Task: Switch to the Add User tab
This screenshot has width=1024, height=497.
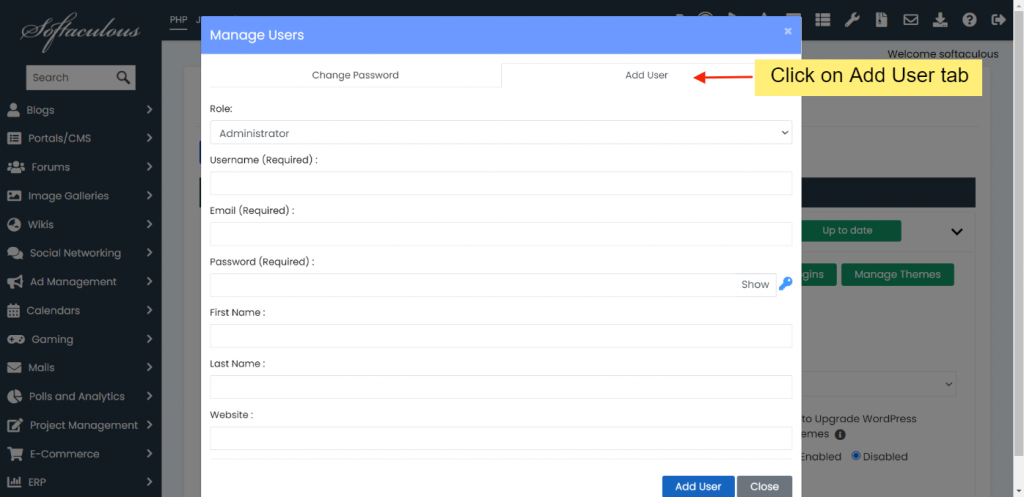Action: coord(647,75)
